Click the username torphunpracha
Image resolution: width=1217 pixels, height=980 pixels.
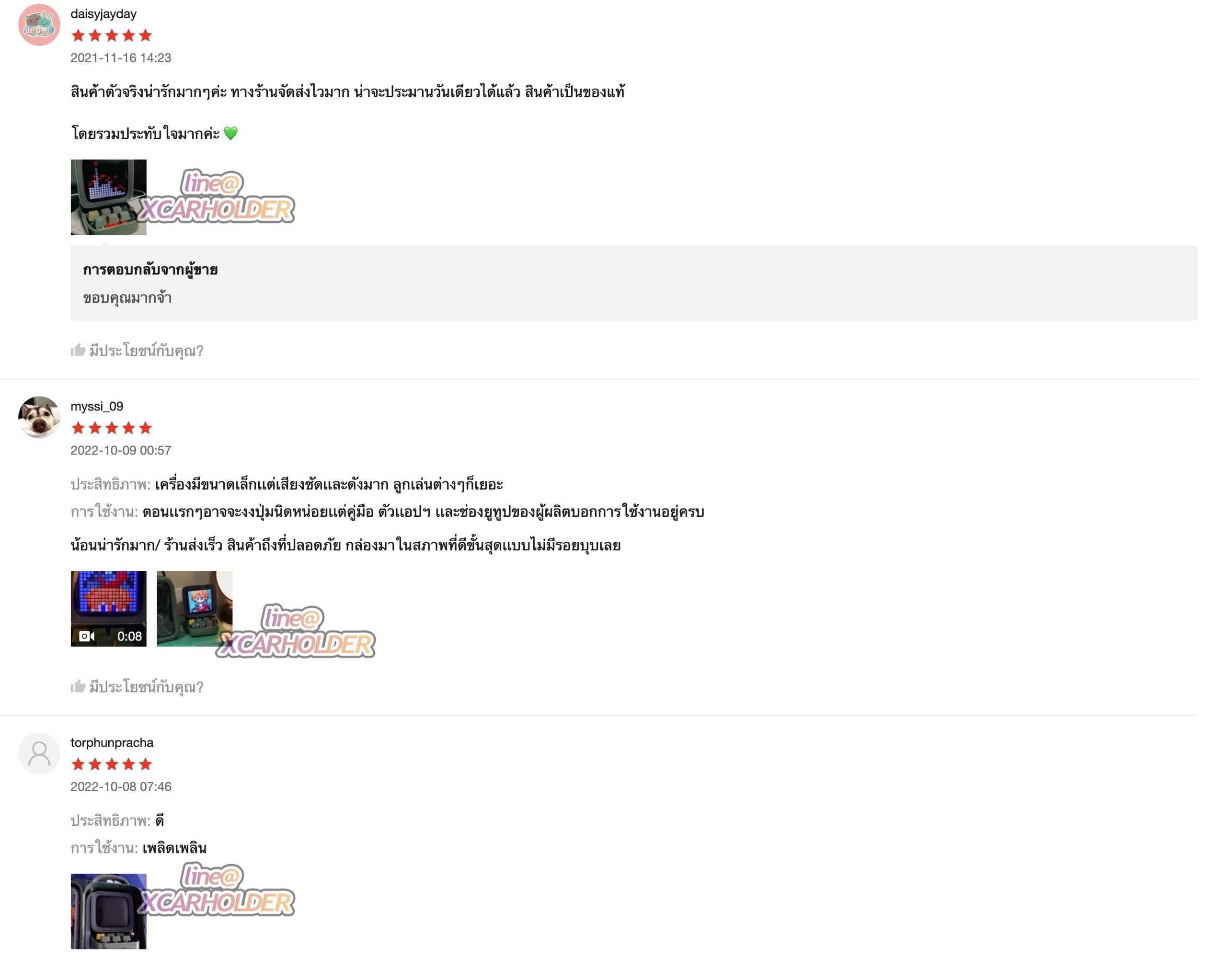coord(112,742)
